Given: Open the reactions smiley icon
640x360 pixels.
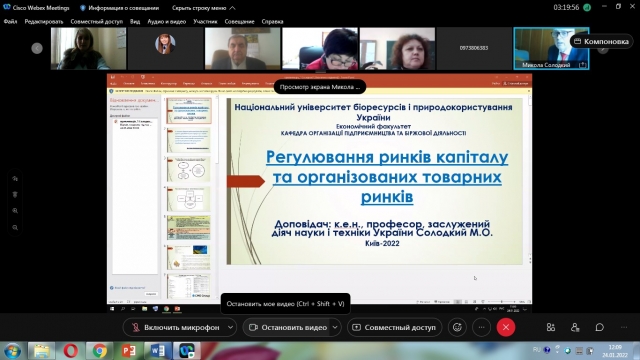Looking at the screenshot, I should pos(457,327).
